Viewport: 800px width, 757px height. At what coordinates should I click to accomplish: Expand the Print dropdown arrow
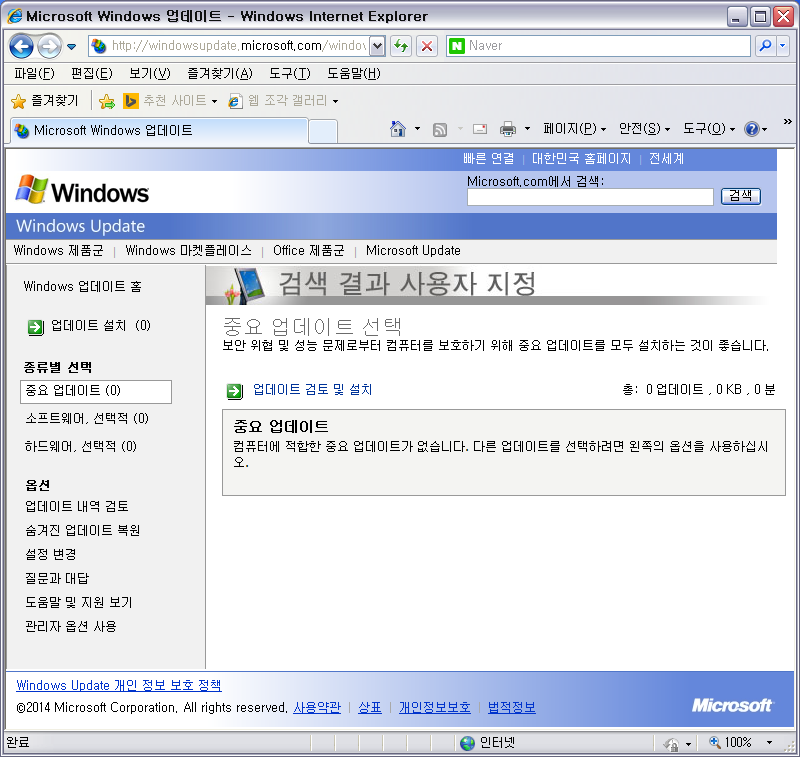click(x=528, y=129)
